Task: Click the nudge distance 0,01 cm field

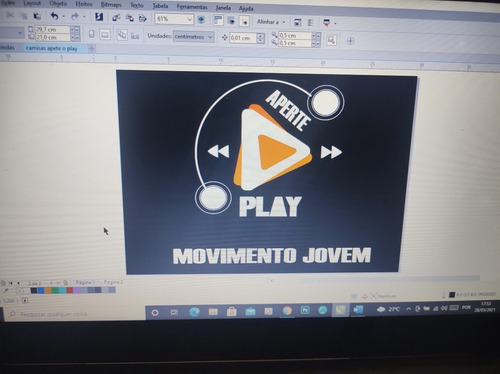Action: click(243, 38)
